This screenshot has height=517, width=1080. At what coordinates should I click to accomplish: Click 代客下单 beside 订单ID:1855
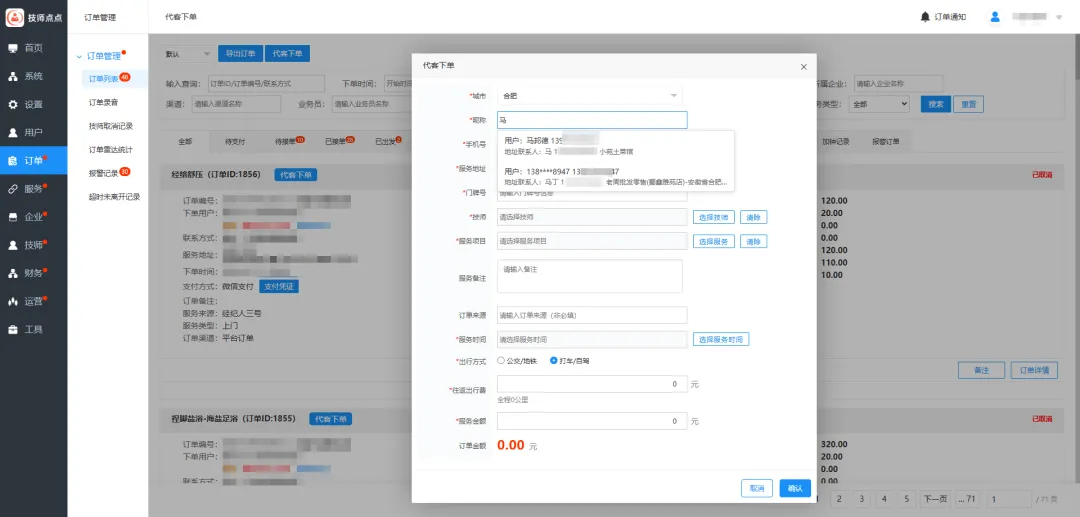pyautogui.click(x=330, y=419)
